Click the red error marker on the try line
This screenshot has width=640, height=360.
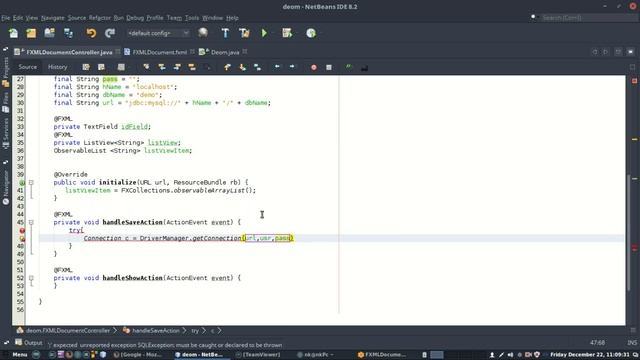click(22, 231)
